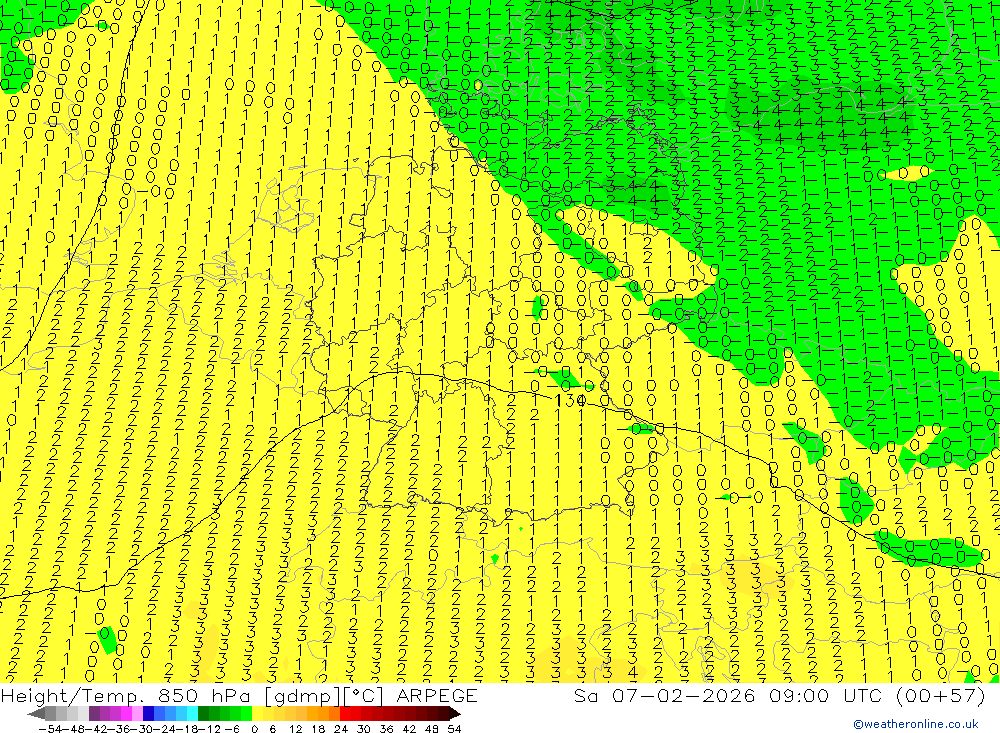This screenshot has height=733, width=1000.
Task: Click the '30' legend value
Action: [364, 729]
